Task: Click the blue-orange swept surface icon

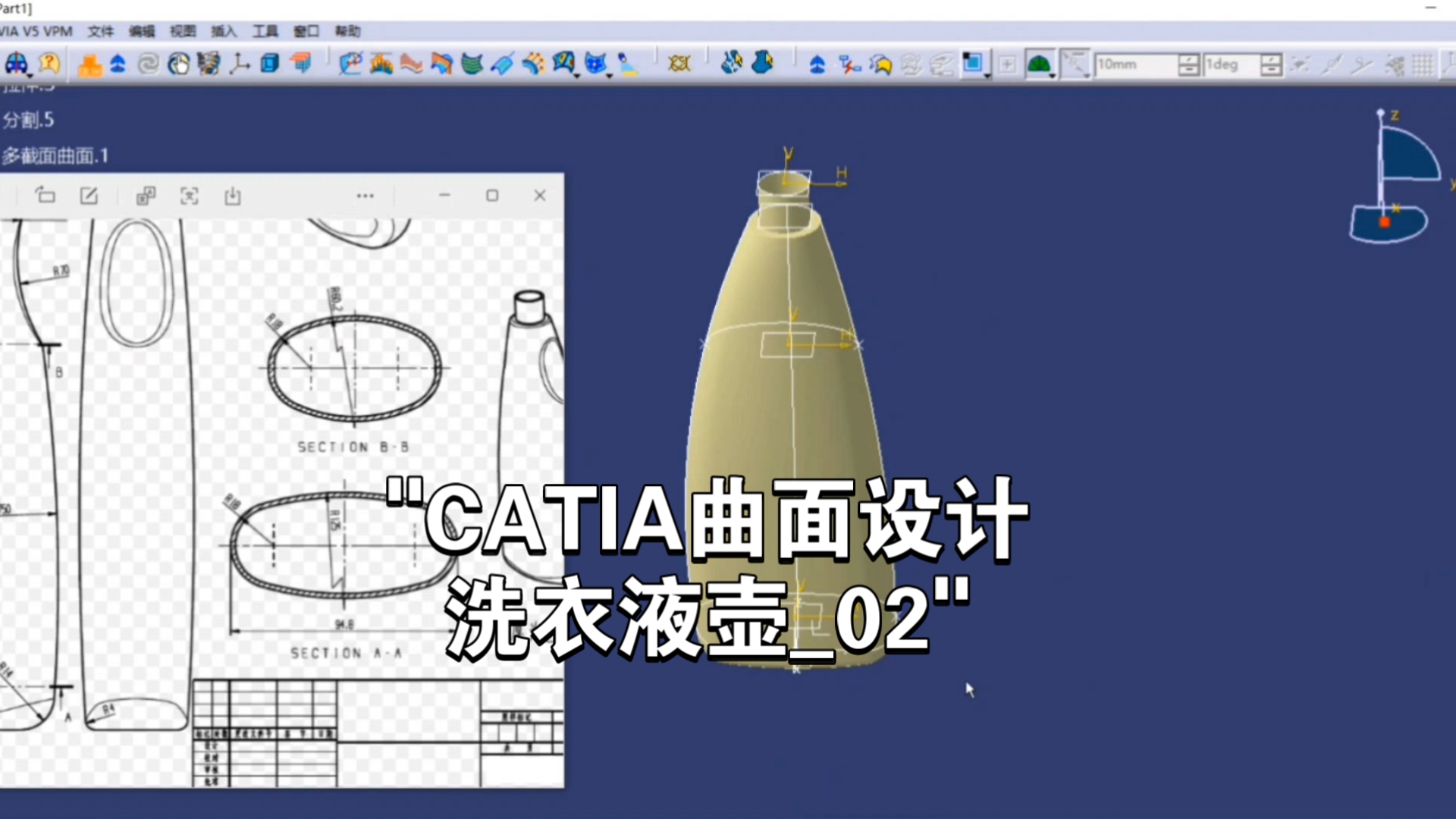Action: click(x=442, y=64)
